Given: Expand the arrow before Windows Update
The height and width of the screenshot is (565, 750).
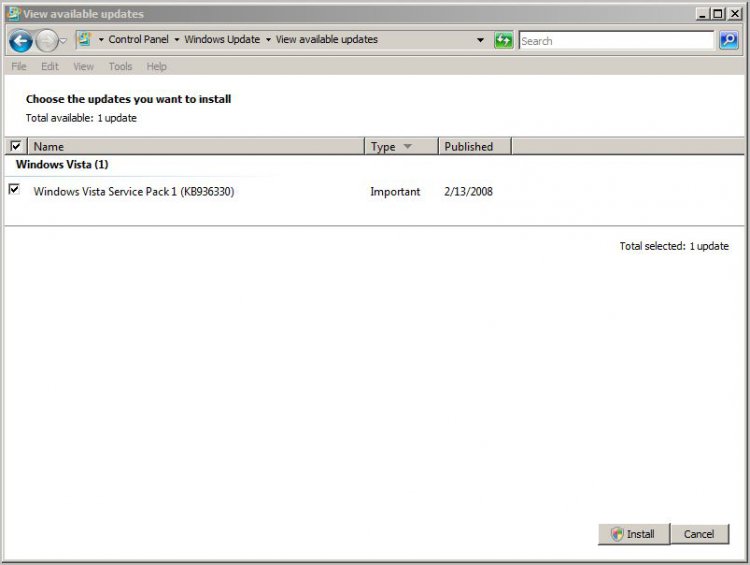Looking at the screenshot, I should click(176, 40).
